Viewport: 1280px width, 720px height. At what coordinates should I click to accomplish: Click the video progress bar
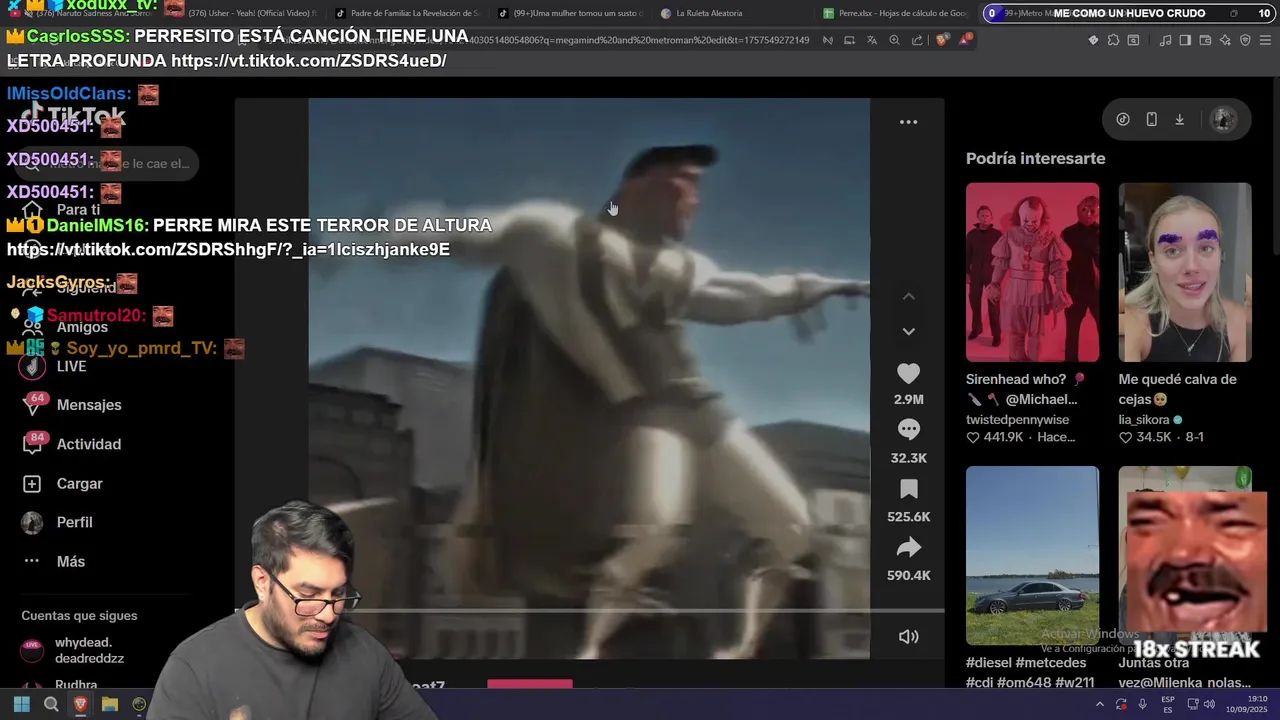tap(589, 610)
